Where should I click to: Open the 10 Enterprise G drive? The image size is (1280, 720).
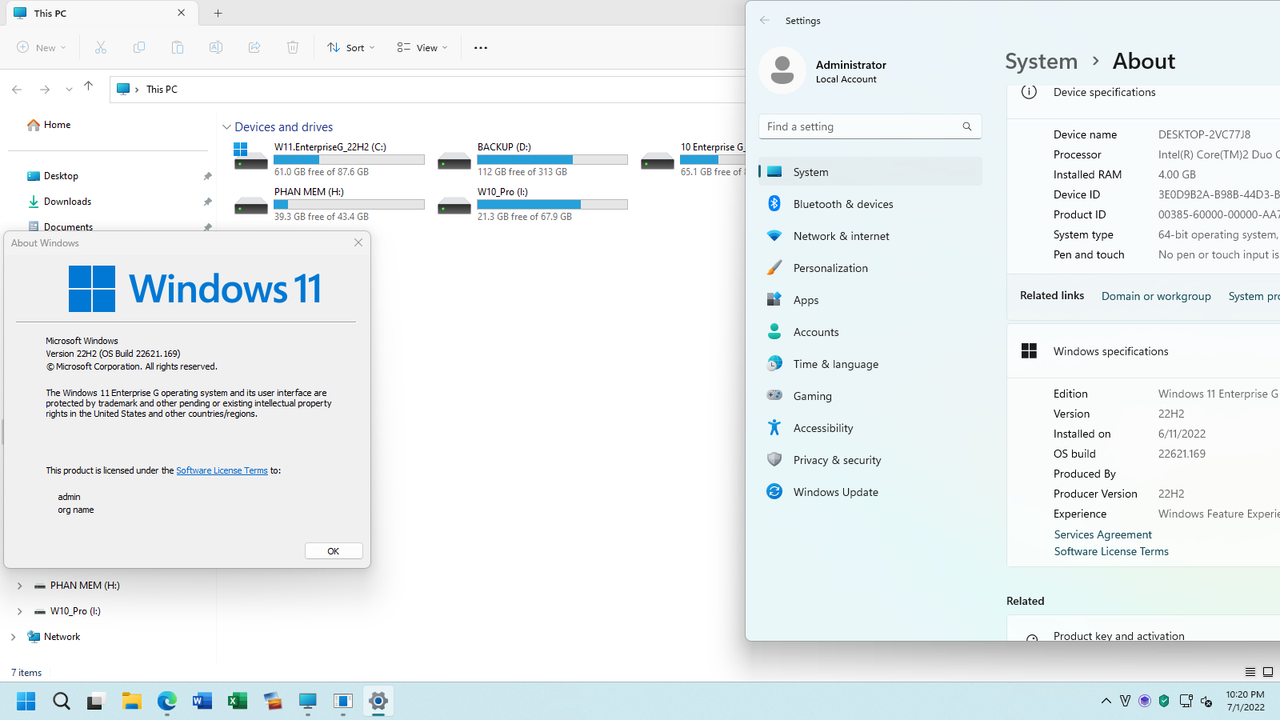[x=693, y=159]
